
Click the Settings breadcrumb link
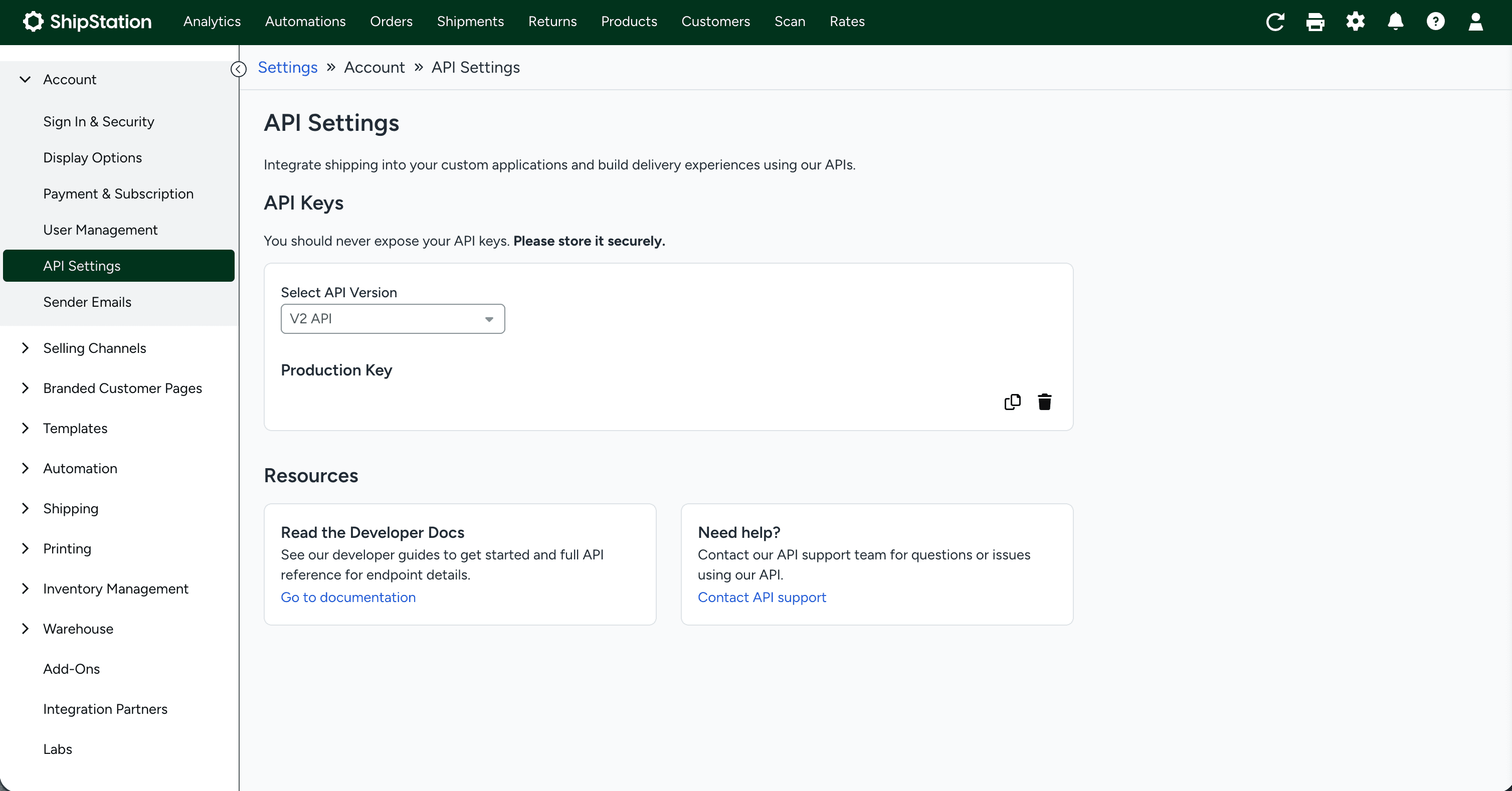tap(288, 68)
